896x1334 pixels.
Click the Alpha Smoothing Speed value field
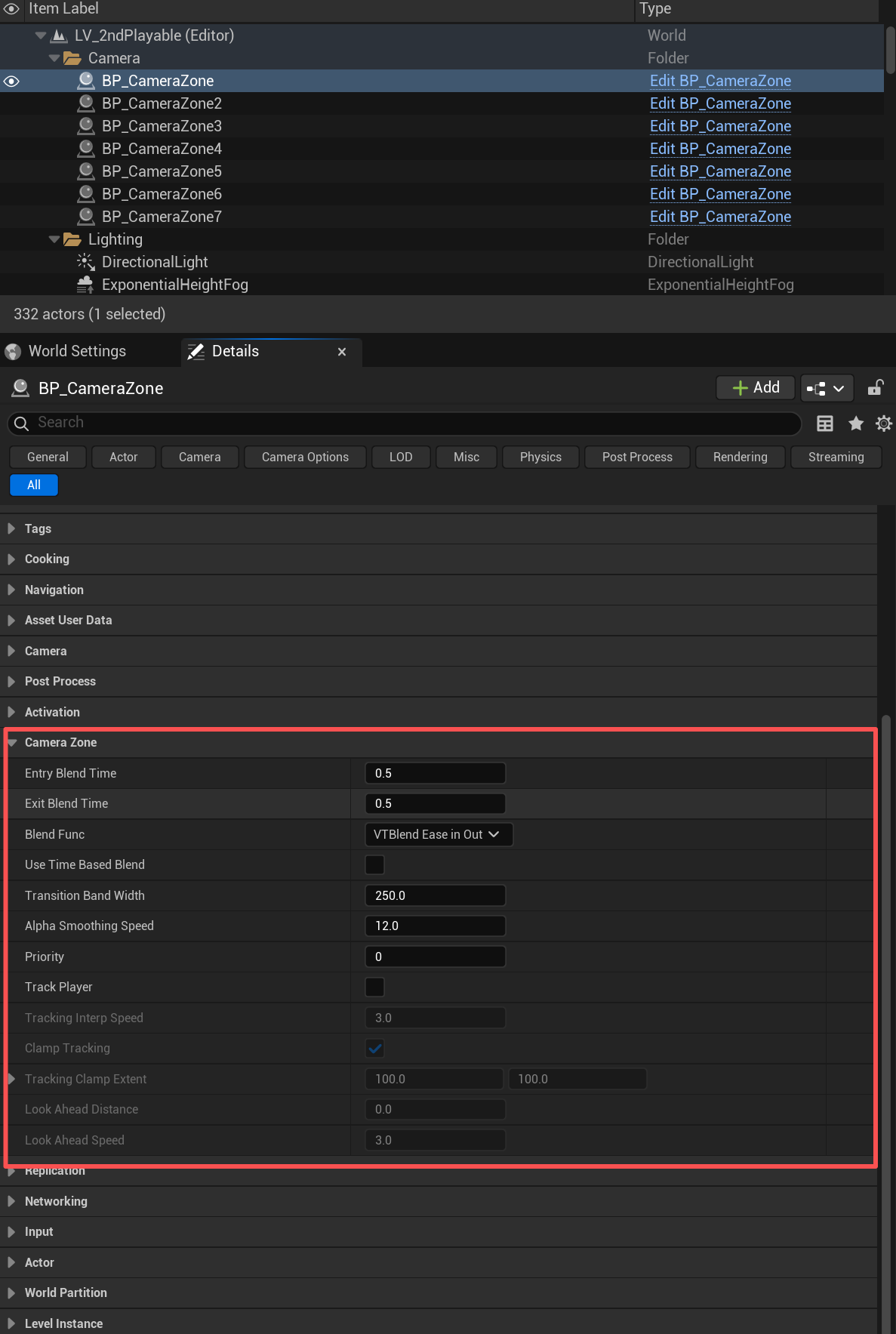[x=436, y=926]
